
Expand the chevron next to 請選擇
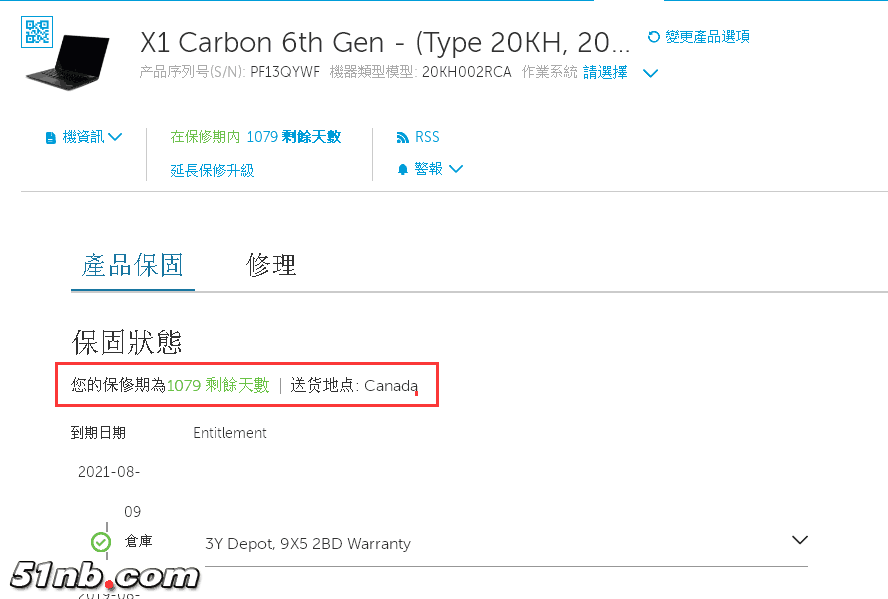click(x=650, y=73)
